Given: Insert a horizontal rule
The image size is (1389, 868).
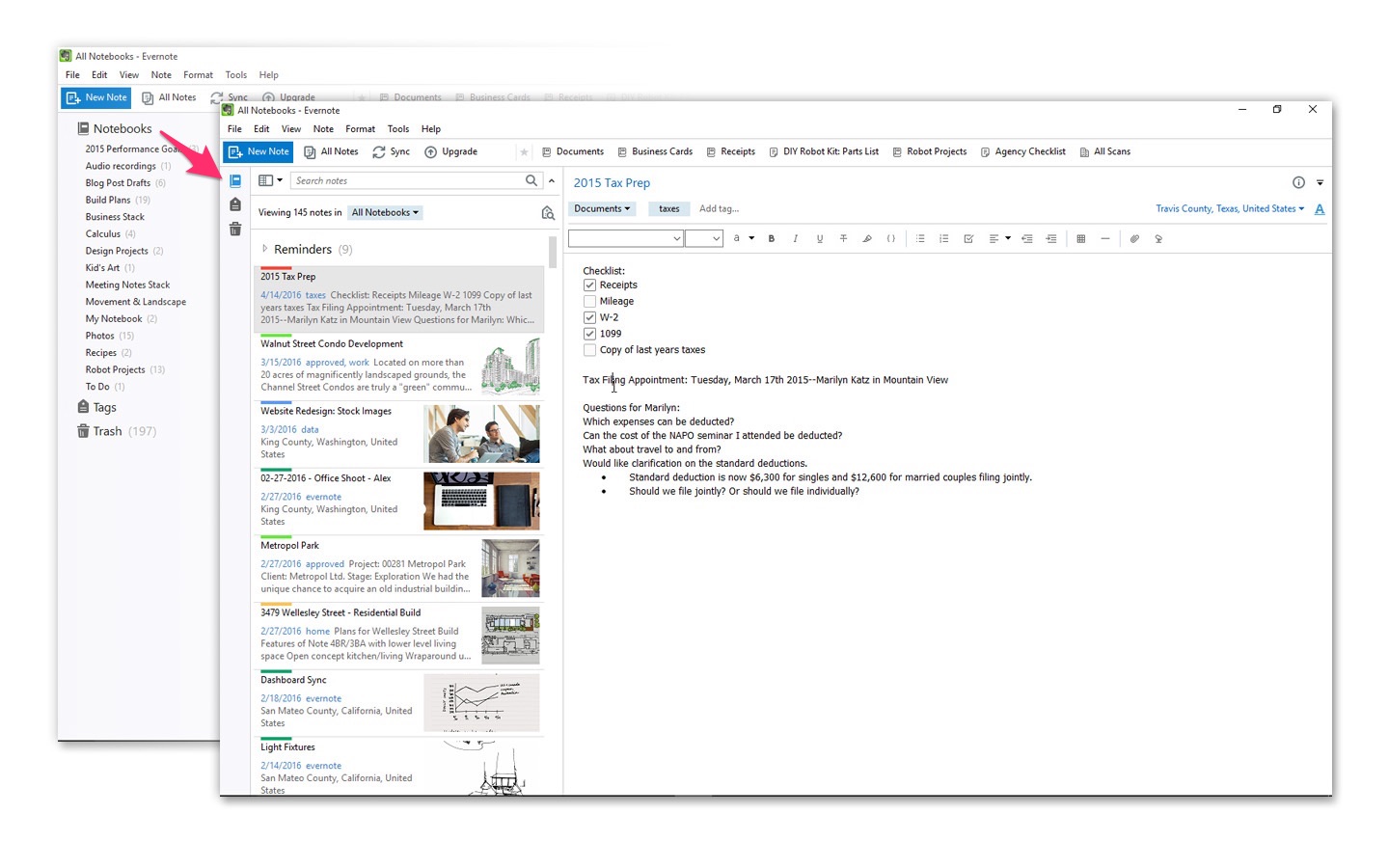Looking at the screenshot, I should pyautogui.click(x=1105, y=239).
